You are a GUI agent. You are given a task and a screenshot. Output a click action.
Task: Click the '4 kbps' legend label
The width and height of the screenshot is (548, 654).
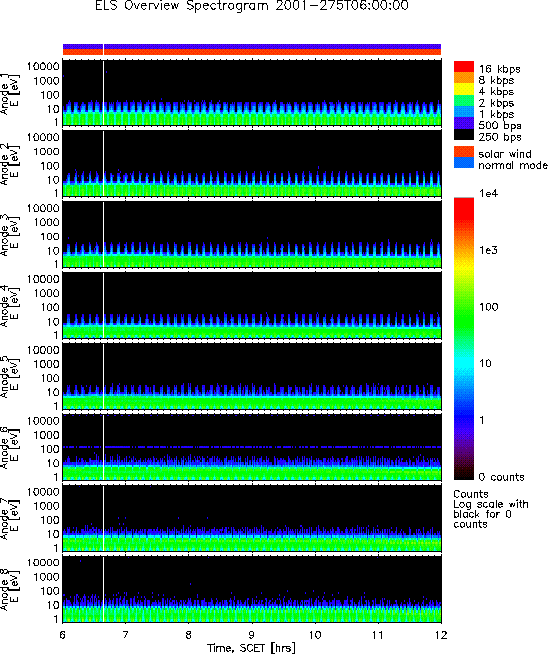tap(496, 92)
